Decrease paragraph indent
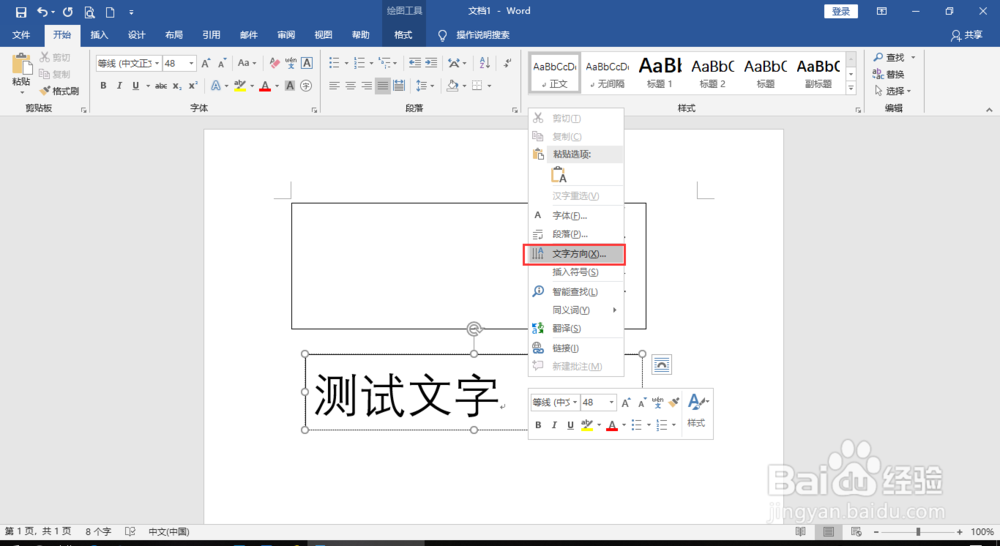 tap(415, 63)
